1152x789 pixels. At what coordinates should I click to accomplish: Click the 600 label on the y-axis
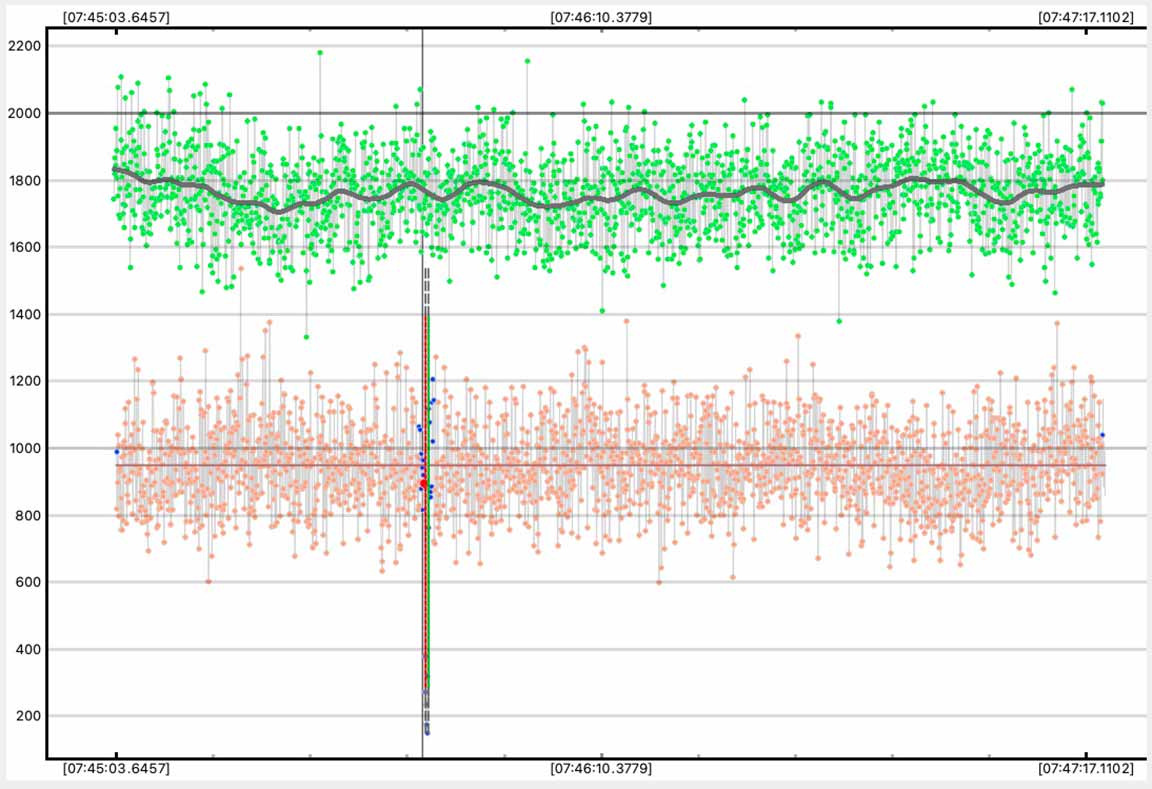coord(26,582)
